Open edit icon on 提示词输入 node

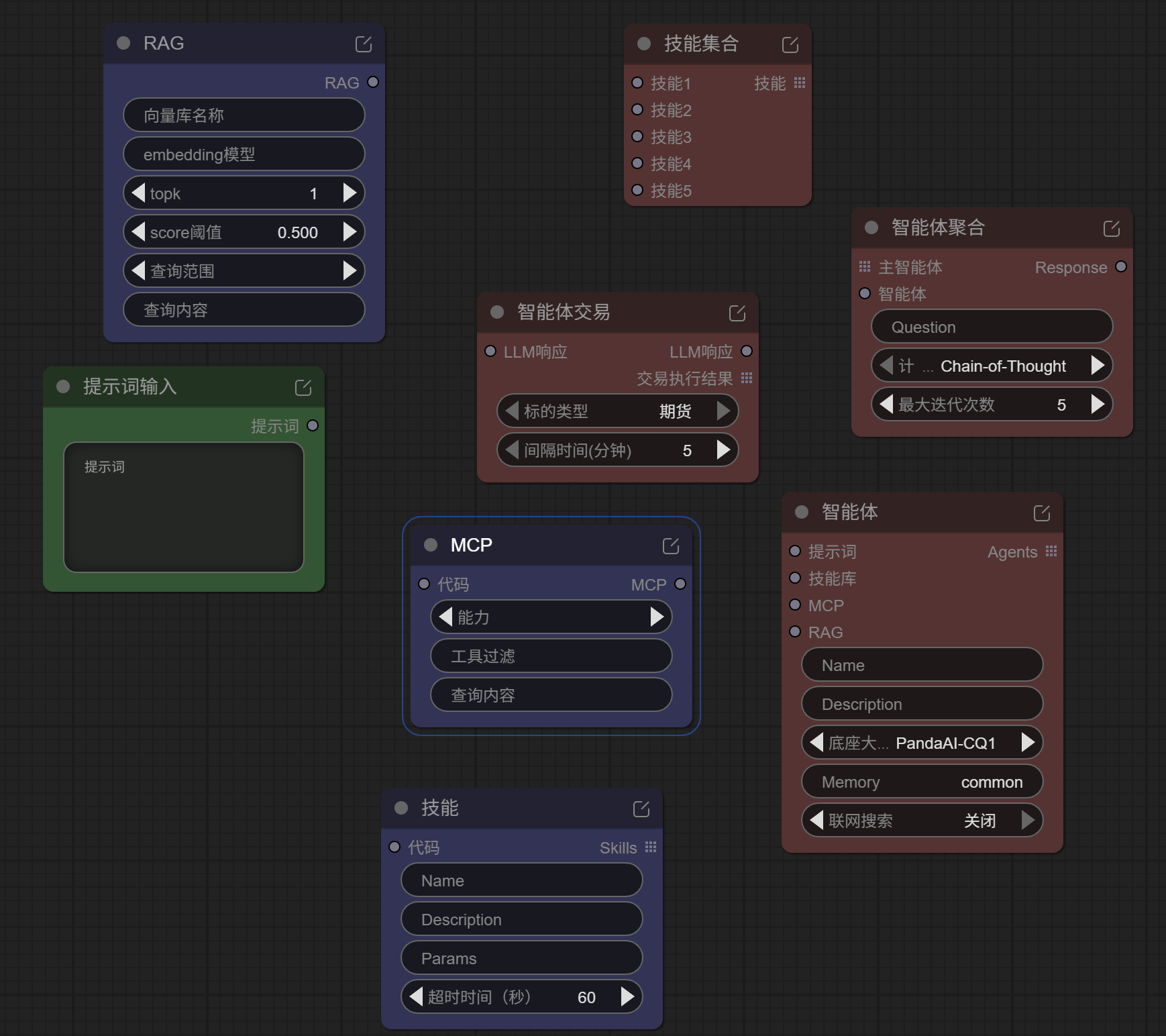[303, 388]
